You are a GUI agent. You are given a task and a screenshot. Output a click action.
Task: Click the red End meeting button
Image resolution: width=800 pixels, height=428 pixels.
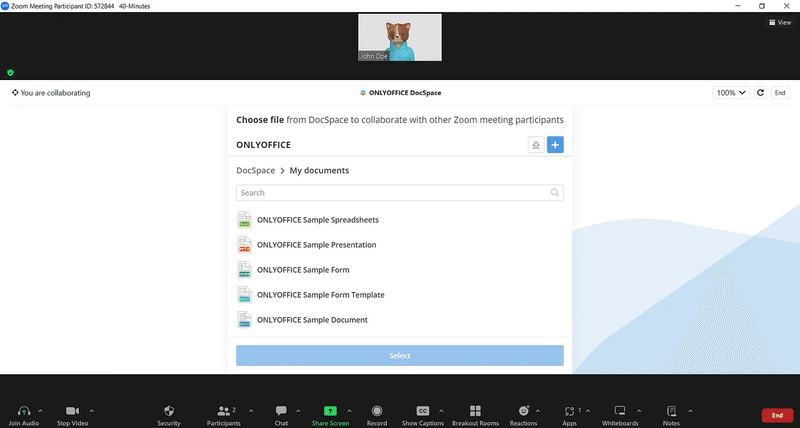pos(777,415)
